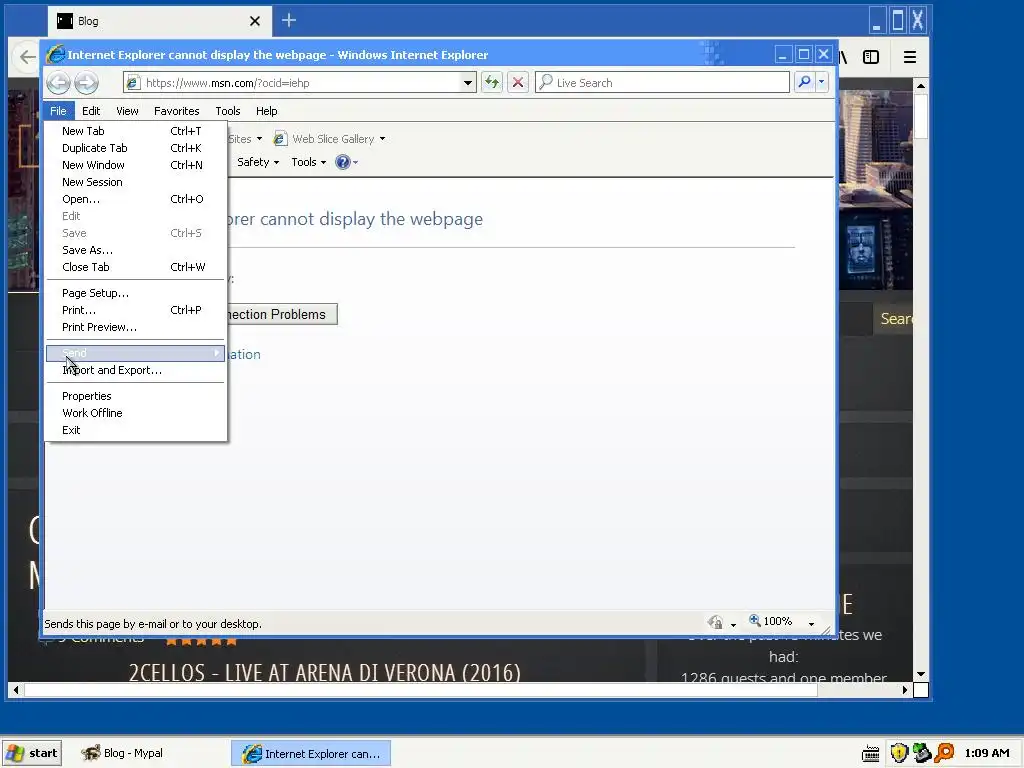1024x768 pixels.
Task: Select Print... menu item
Action: point(135,310)
